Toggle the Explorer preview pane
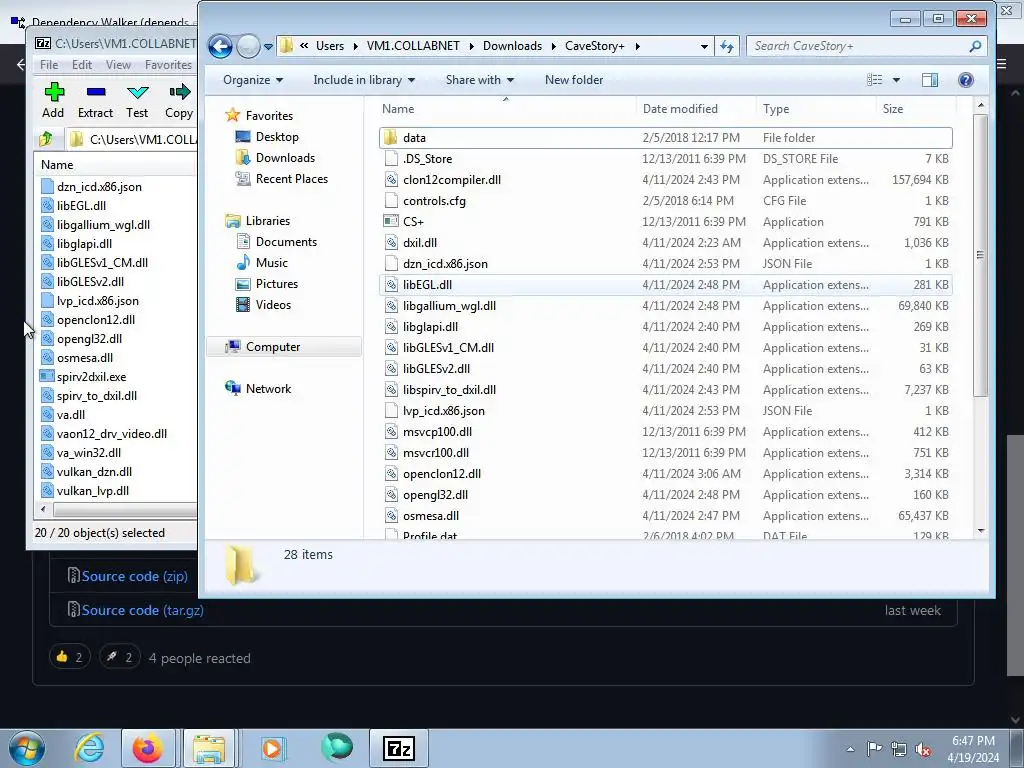1024x768 pixels. 930,80
